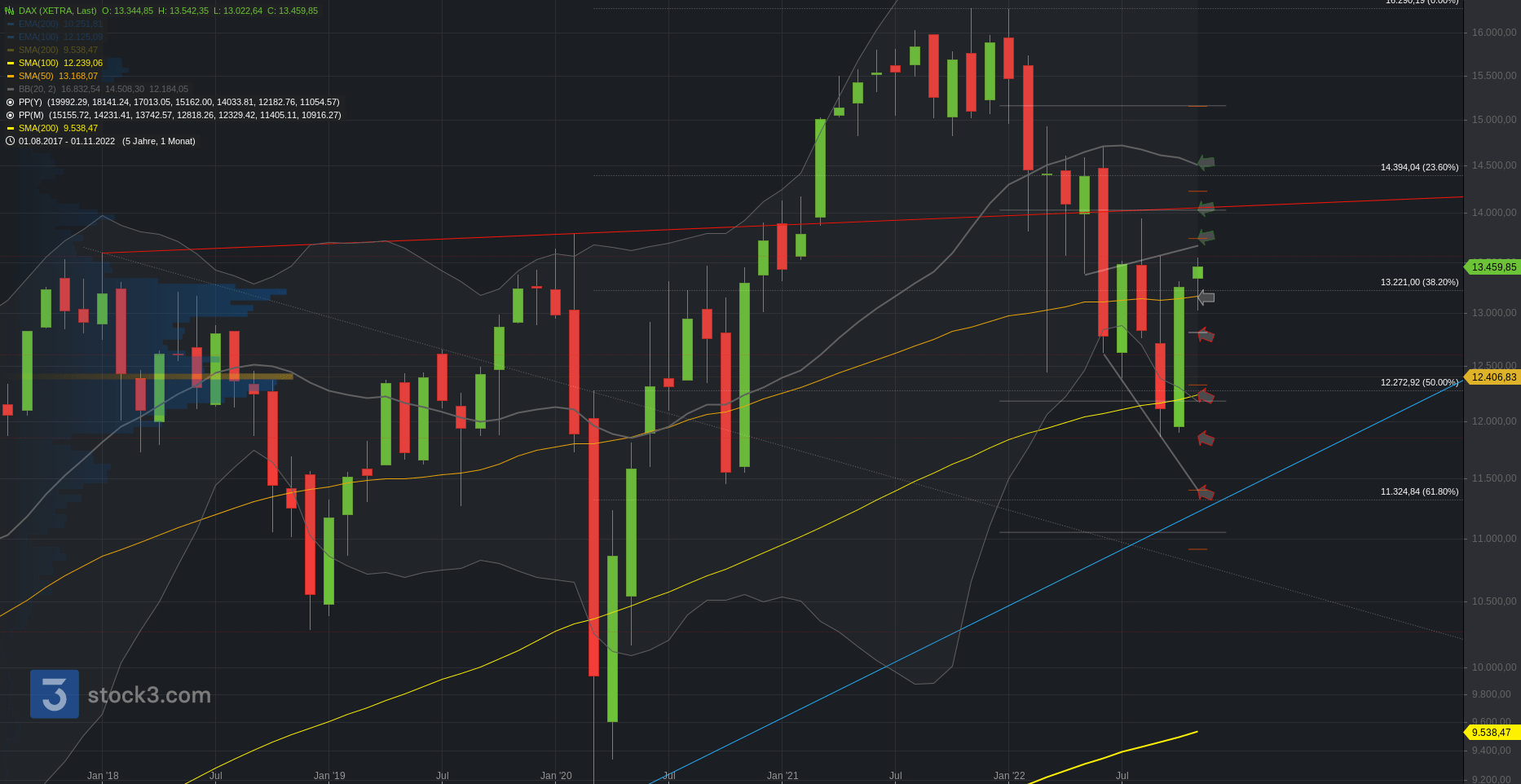The width and height of the screenshot is (1521, 784).
Task: Open the 01.08.2017 - 01.11.2022 date range
Action: [67, 141]
